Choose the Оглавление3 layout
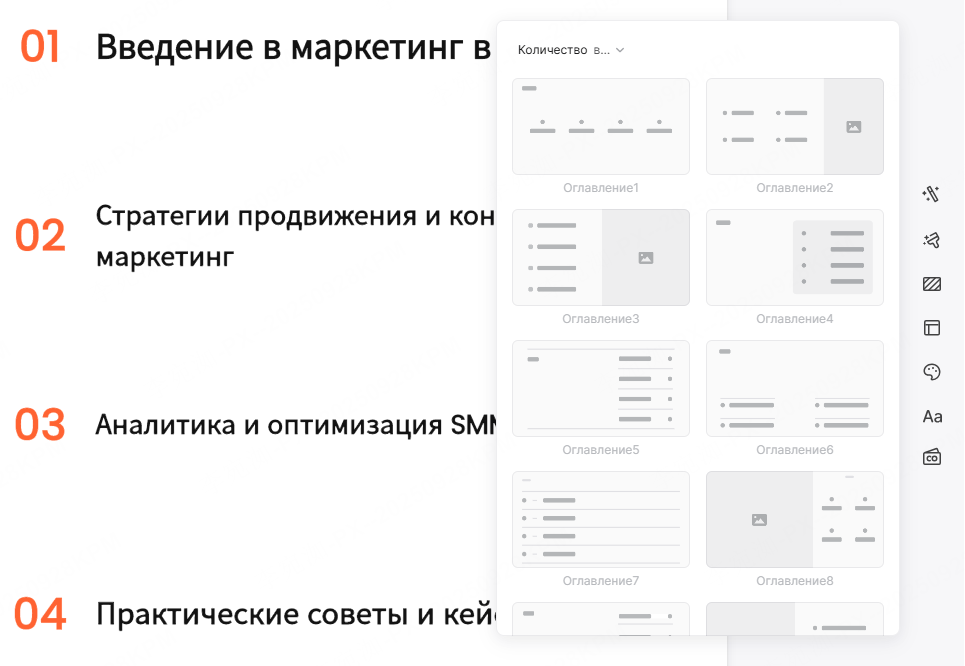 pos(600,257)
